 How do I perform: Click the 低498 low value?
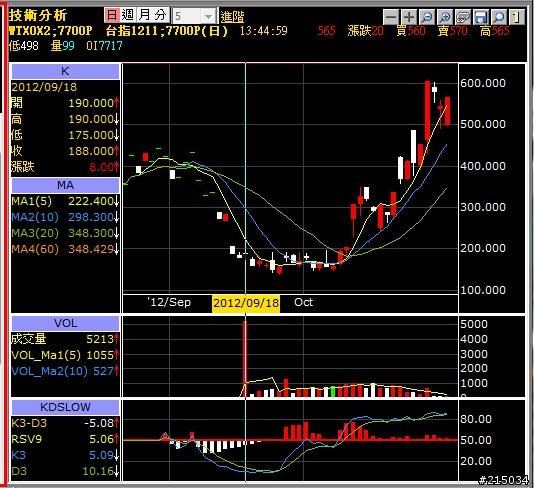(24, 46)
